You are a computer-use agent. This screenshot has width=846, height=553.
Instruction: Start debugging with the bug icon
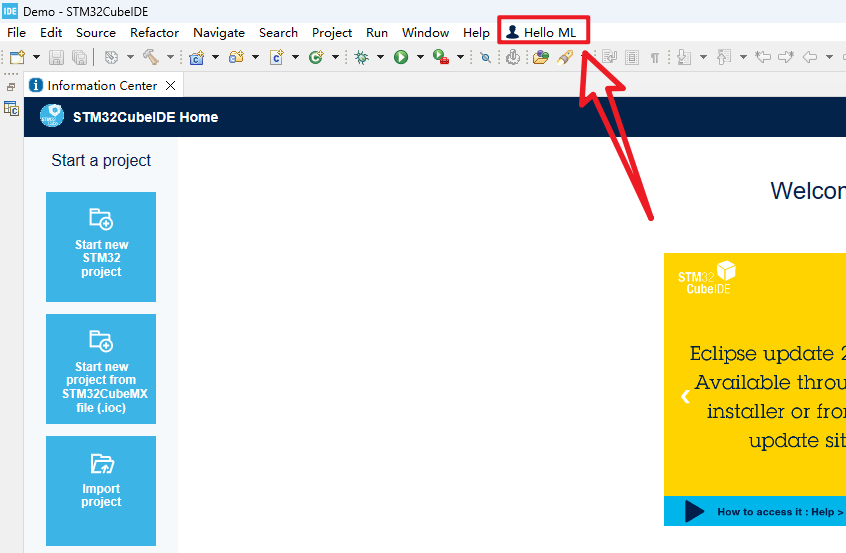tap(361, 57)
